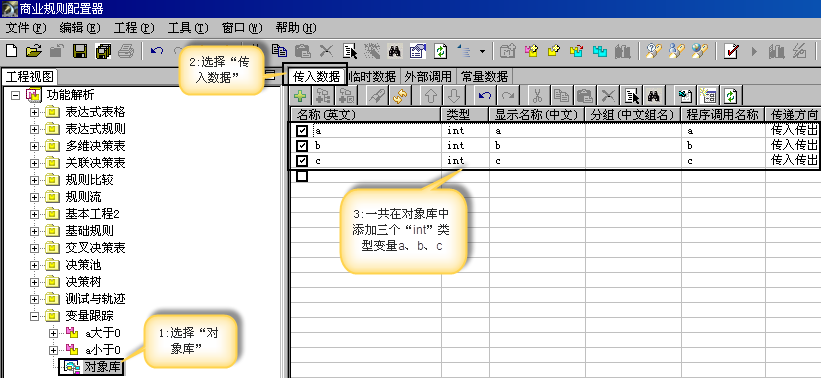Click the green refresh document icon in data toolbar
The width and height of the screenshot is (821, 378).
coord(731,96)
